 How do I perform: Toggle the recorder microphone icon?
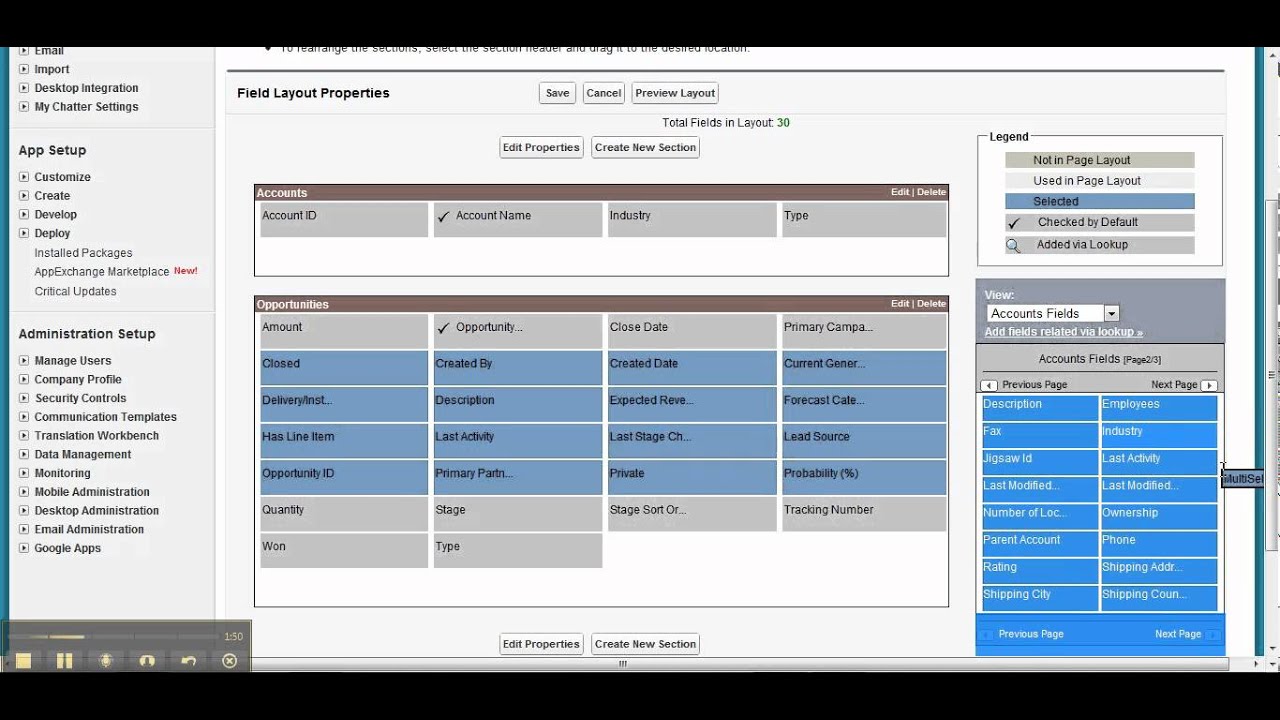(106, 661)
